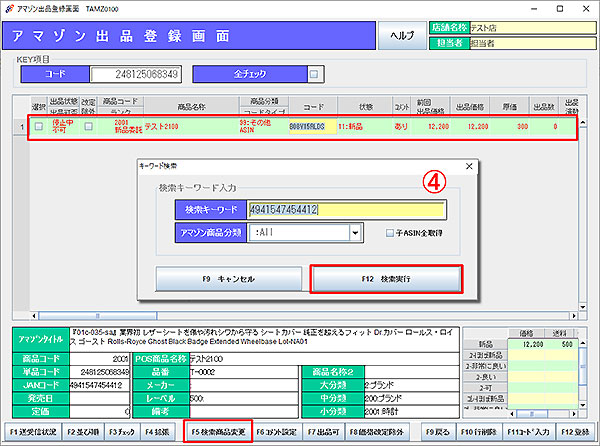This screenshot has height=446, width=600.
Task: Click the F12 検索実行 button
Action: pos(384,278)
